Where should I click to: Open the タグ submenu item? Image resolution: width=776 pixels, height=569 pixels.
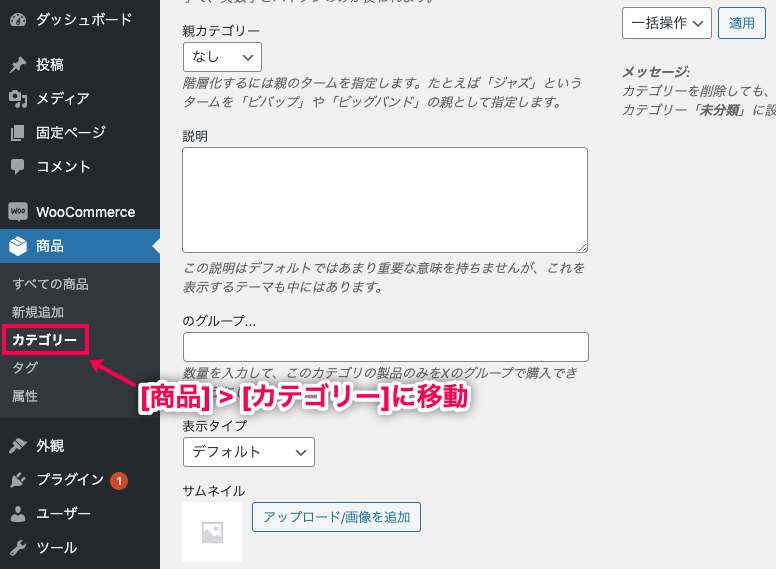pos(25,368)
